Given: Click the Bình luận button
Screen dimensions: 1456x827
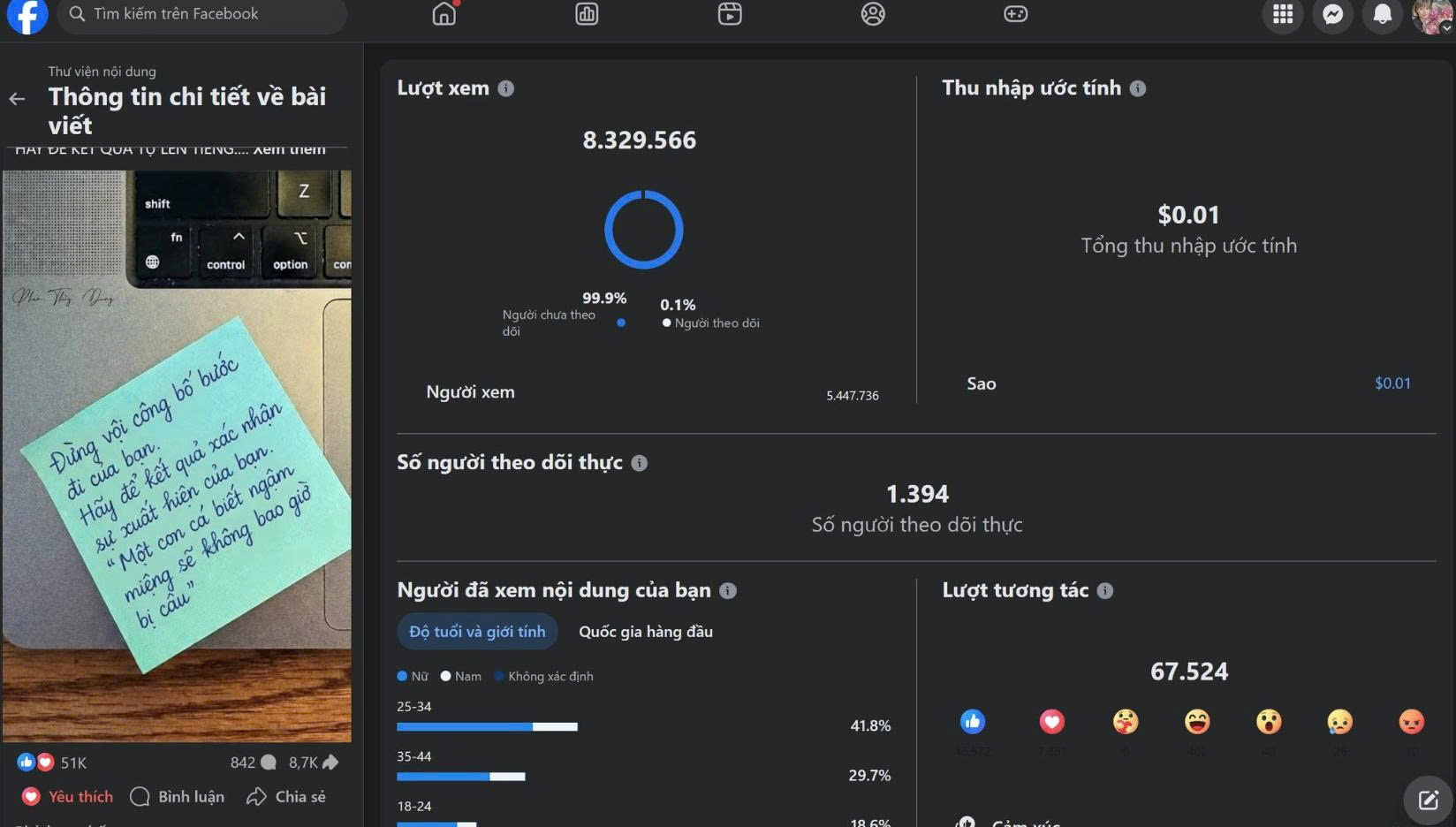Looking at the screenshot, I should tap(178, 797).
